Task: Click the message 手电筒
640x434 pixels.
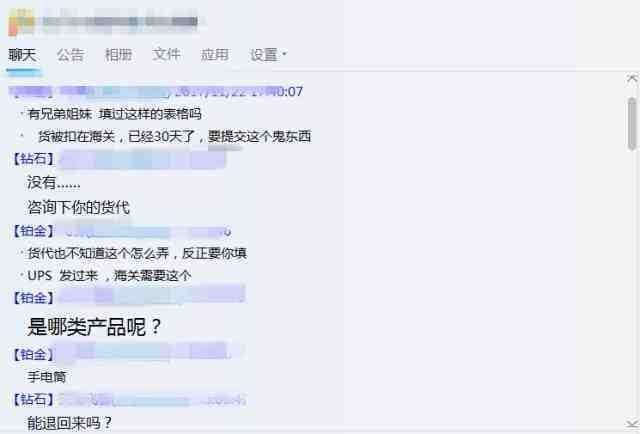Action: (47, 377)
